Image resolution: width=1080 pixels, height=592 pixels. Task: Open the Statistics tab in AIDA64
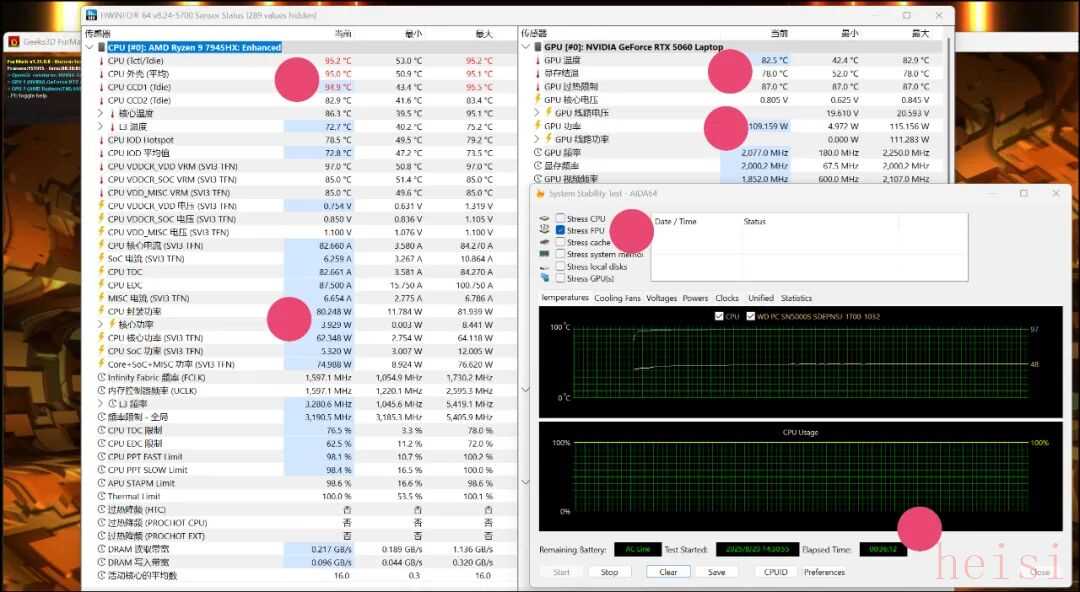coord(796,298)
